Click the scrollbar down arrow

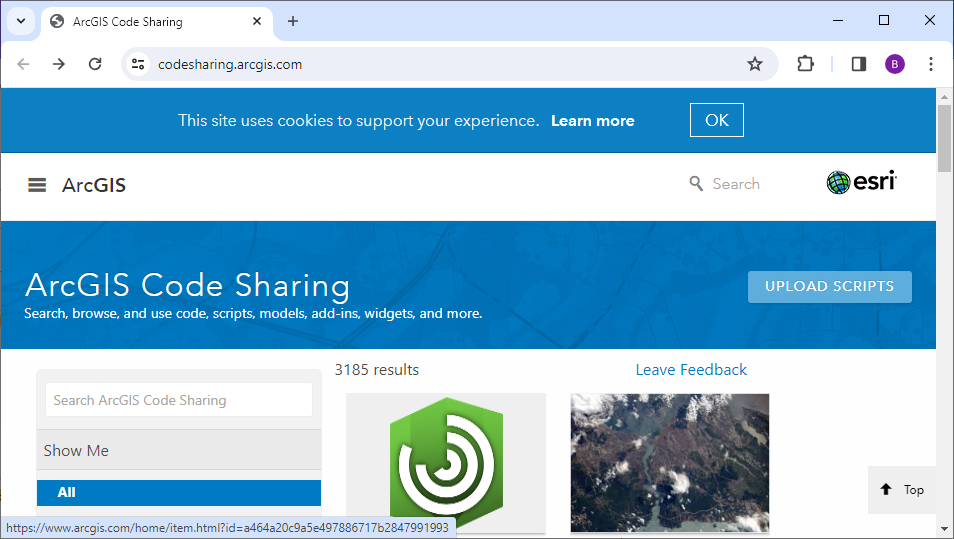pyautogui.click(x=944, y=529)
